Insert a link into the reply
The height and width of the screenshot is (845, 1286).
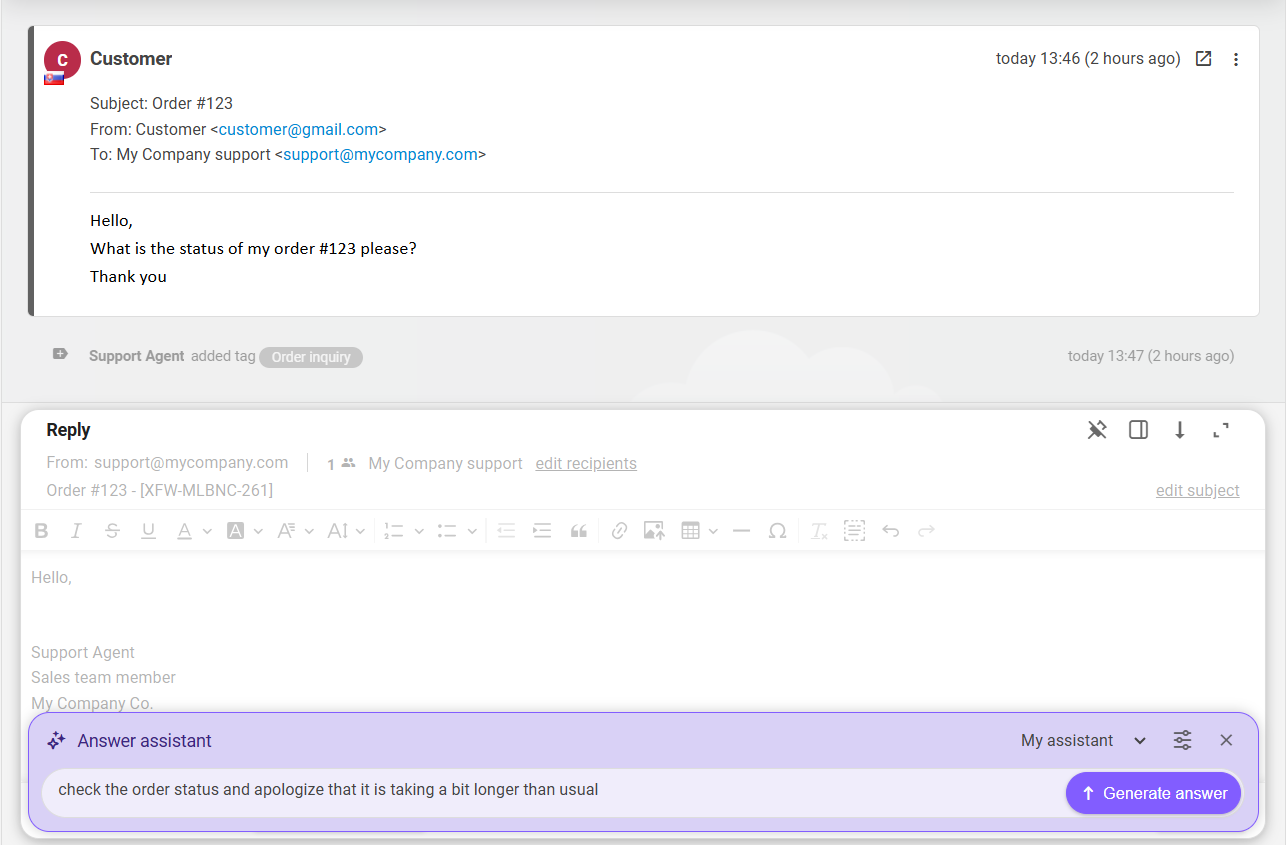point(619,530)
